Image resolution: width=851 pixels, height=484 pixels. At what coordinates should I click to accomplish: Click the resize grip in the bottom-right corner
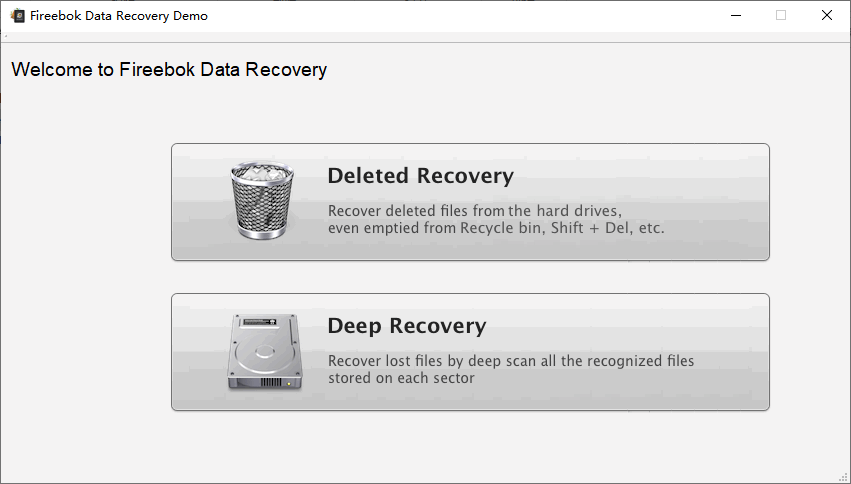coord(843,476)
